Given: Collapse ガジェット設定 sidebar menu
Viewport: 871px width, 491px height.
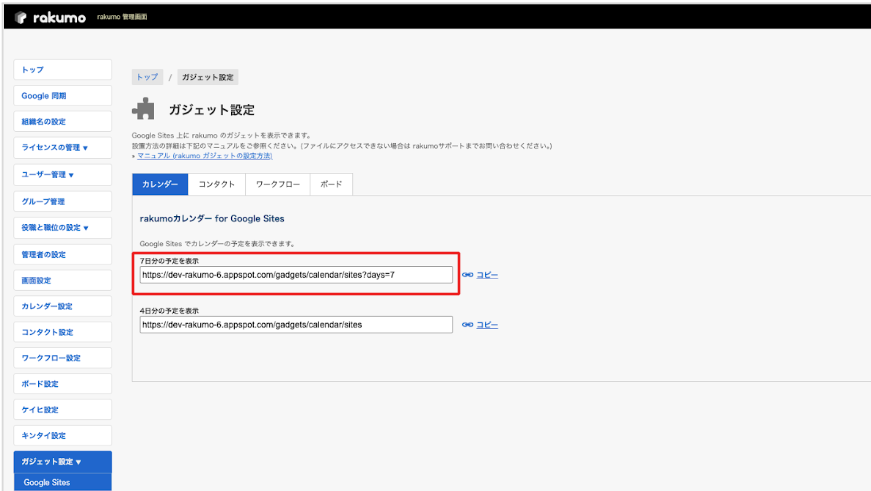Looking at the screenshot, I should click(62, 462).
